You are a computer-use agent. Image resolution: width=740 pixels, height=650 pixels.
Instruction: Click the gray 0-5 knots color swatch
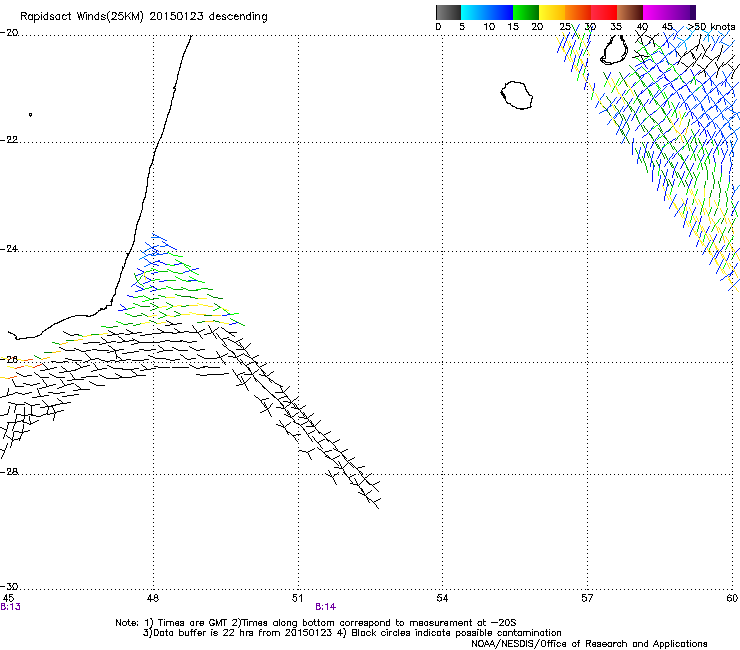click(448, 12)
